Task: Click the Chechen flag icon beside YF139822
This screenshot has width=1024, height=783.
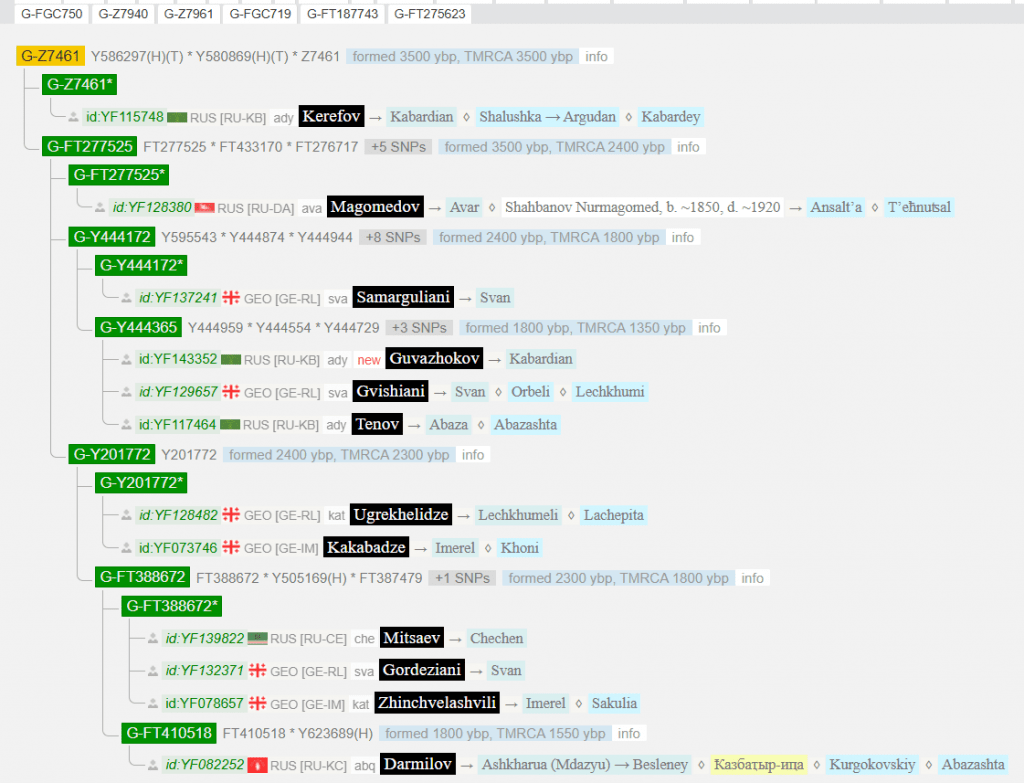Action: pos(257,638)
